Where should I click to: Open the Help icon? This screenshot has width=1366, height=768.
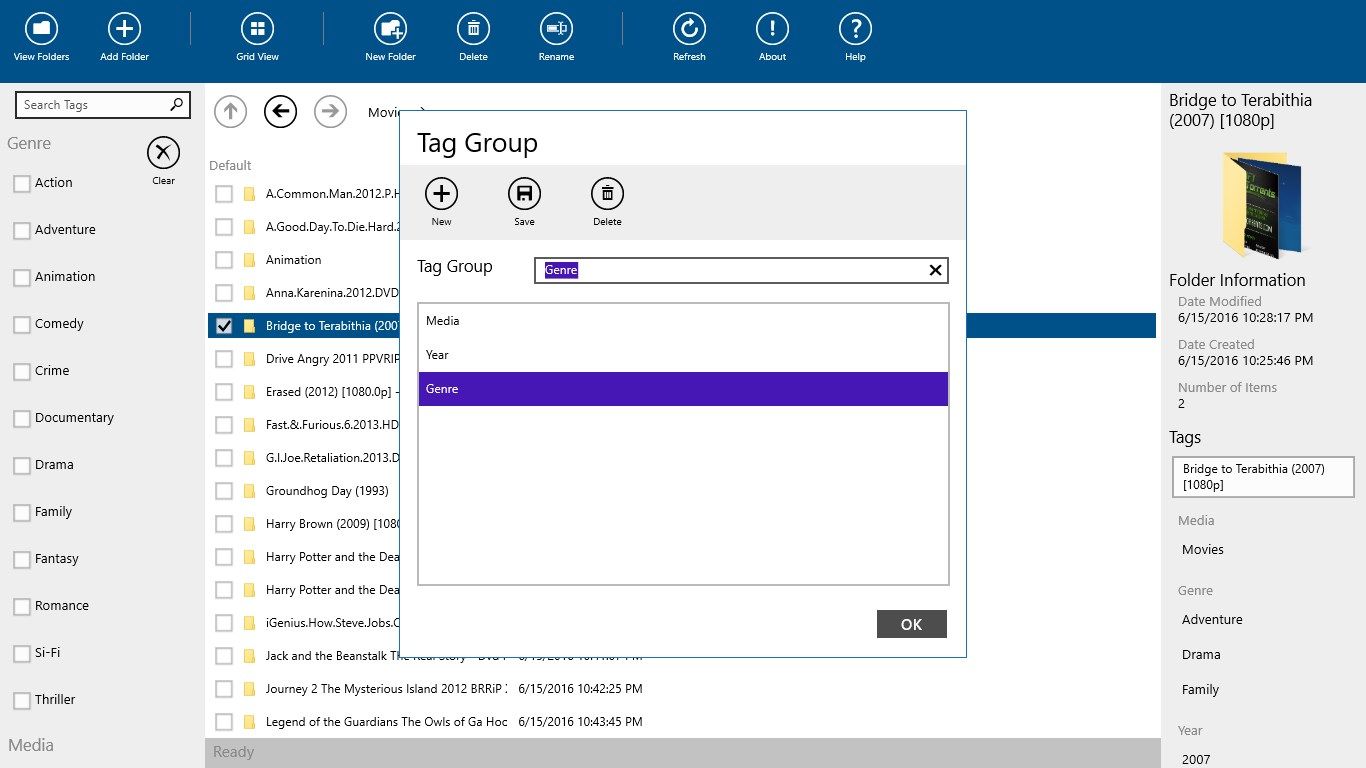(855, 30)
